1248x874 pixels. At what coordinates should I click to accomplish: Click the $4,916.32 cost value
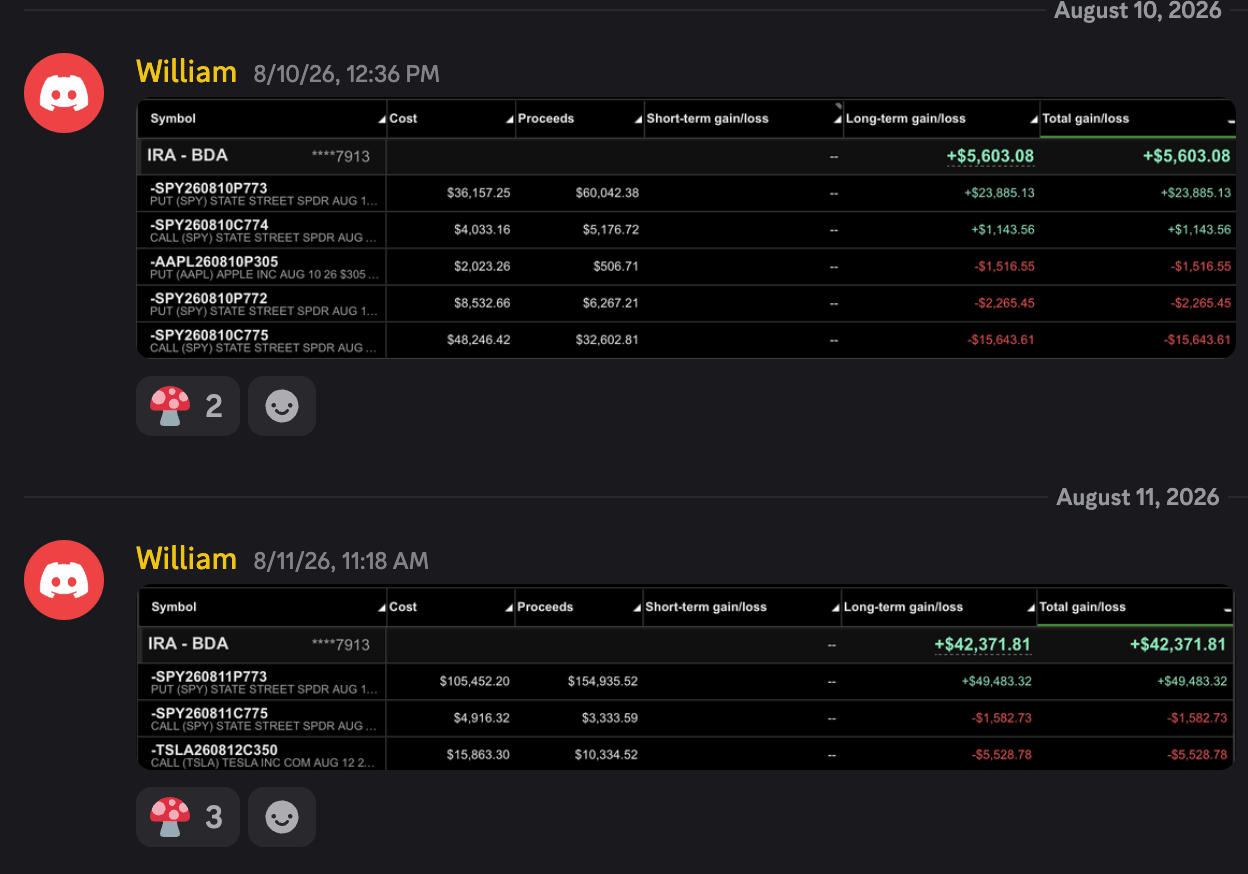[482, 718]
